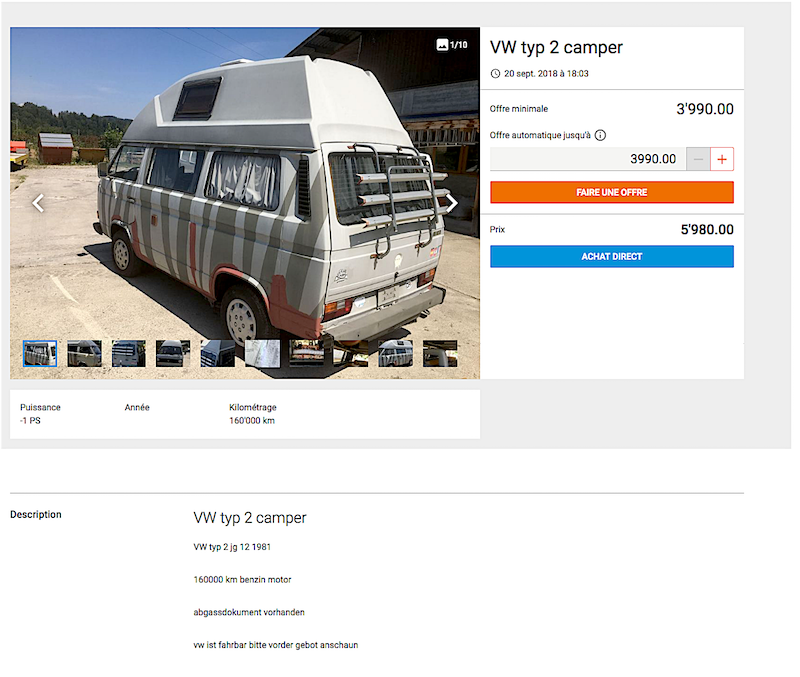Select the sixth light-colored thumbnail
The height and width of the screenshot is (677, 800).
262,354
